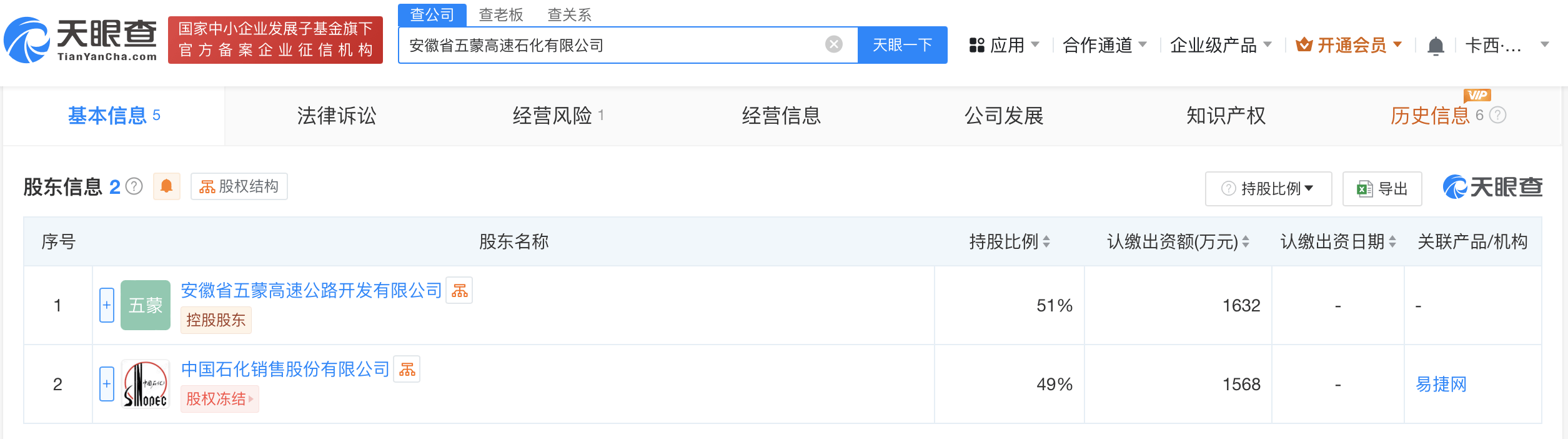
Task: Click the Sinopec logo thumbnail
Action: coord(146,384)
